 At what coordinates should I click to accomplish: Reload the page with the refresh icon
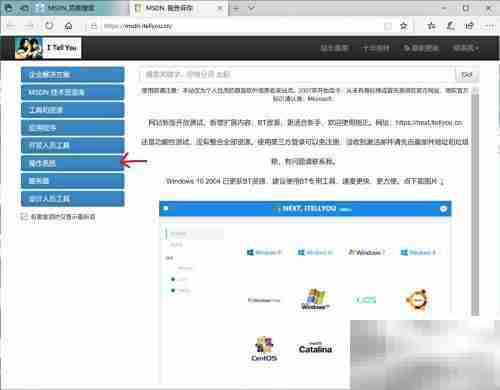click(x=49, y=26)
